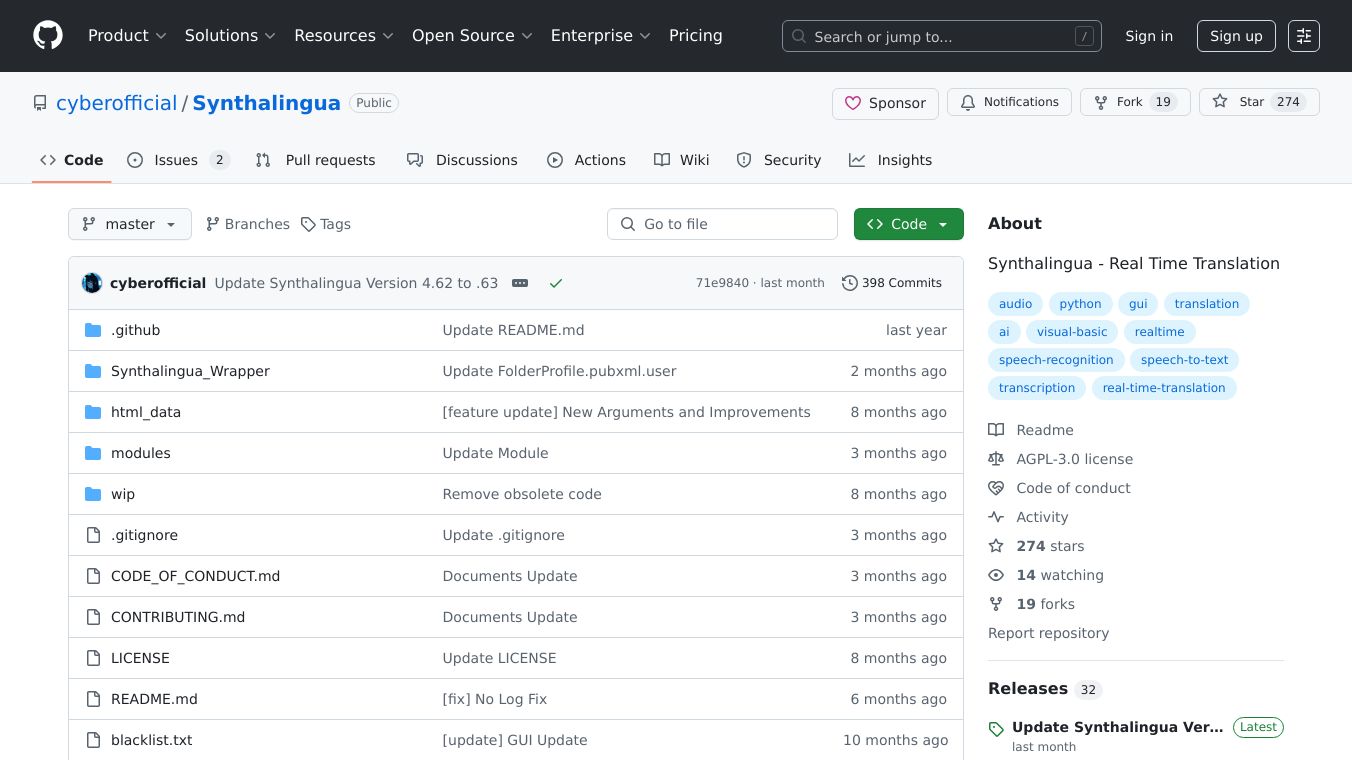1352x760 pixels.
Task: Click the GitHub logo icon
Action: 48,36
